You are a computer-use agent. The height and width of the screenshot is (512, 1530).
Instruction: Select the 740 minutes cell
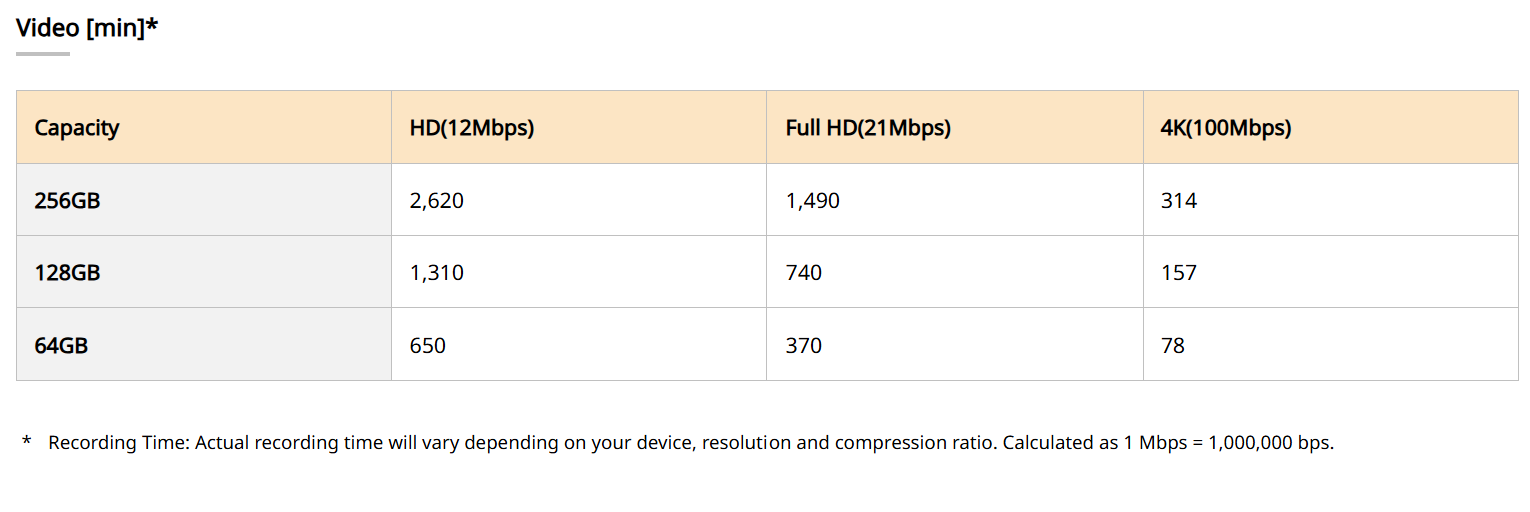(804, 273)
